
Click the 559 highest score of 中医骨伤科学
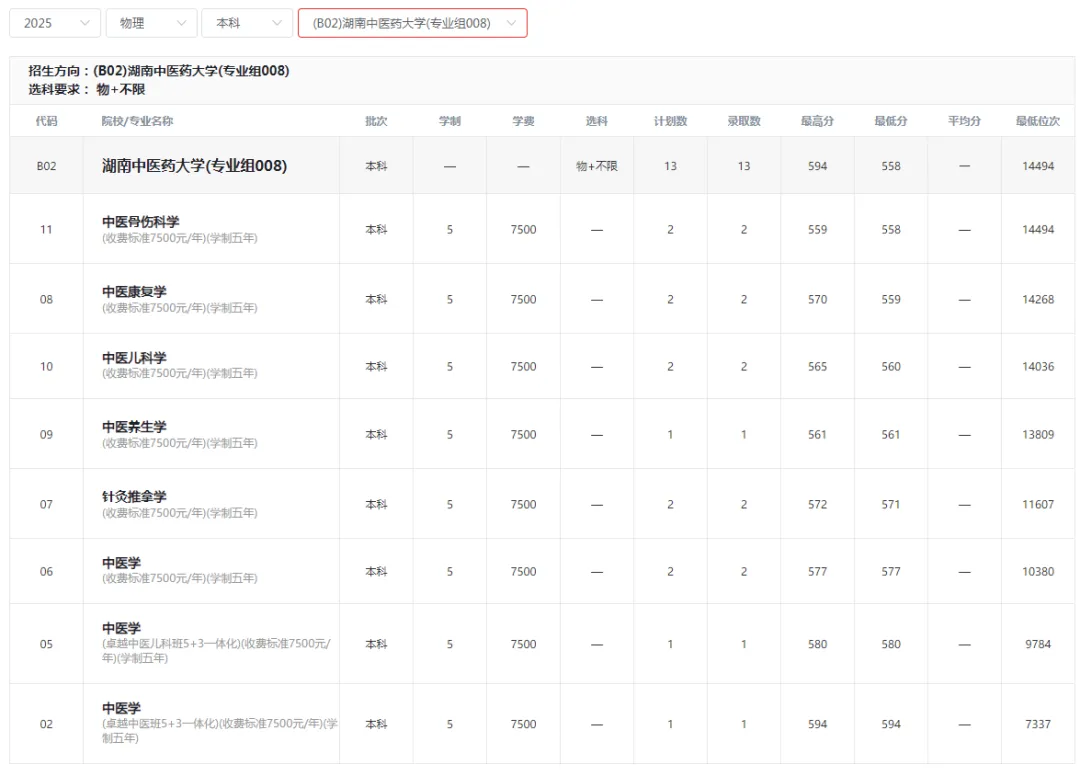tap(818, 229)
